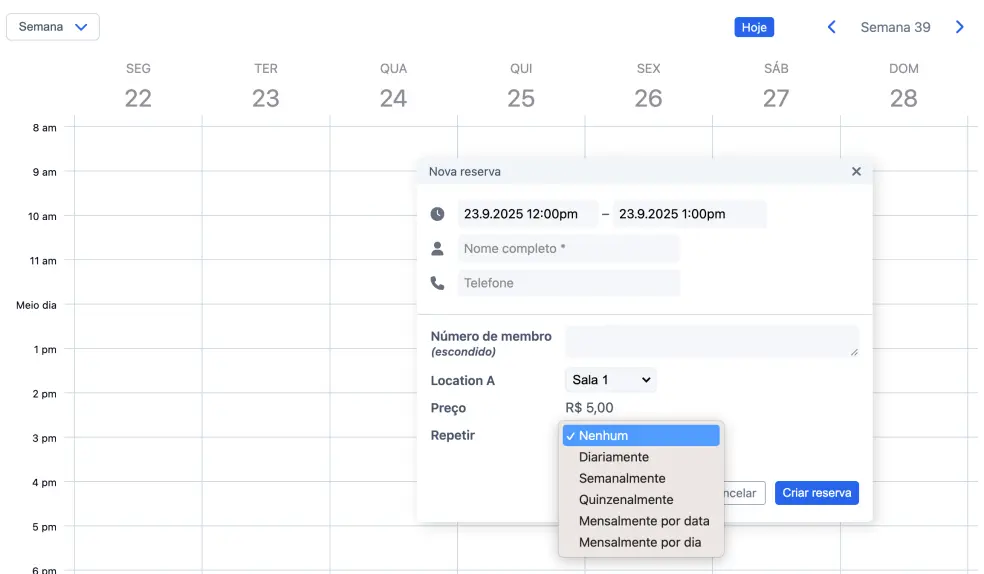
Task: Click the phone icon beside Telefone
Action: (437, 283)
